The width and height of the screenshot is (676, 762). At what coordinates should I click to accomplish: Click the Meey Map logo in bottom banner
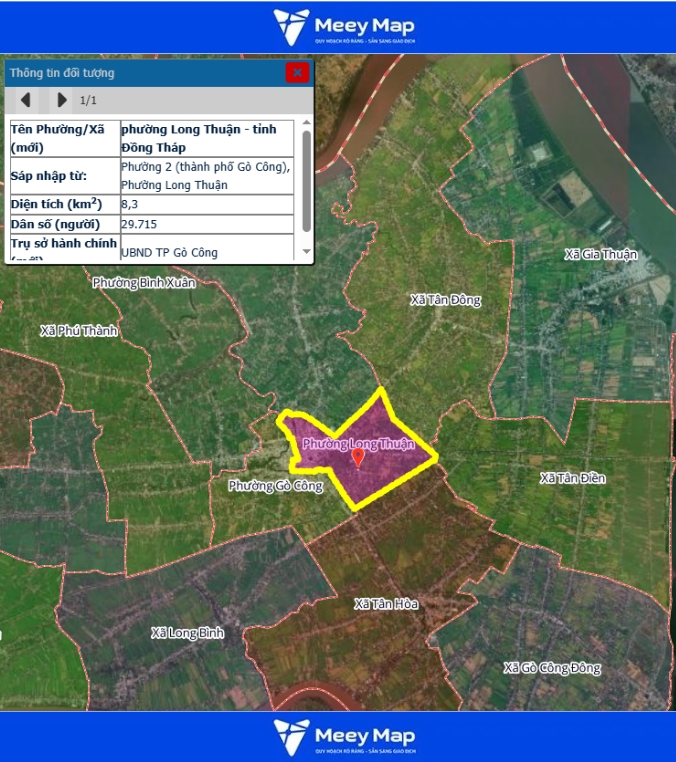tap(344, 736)
